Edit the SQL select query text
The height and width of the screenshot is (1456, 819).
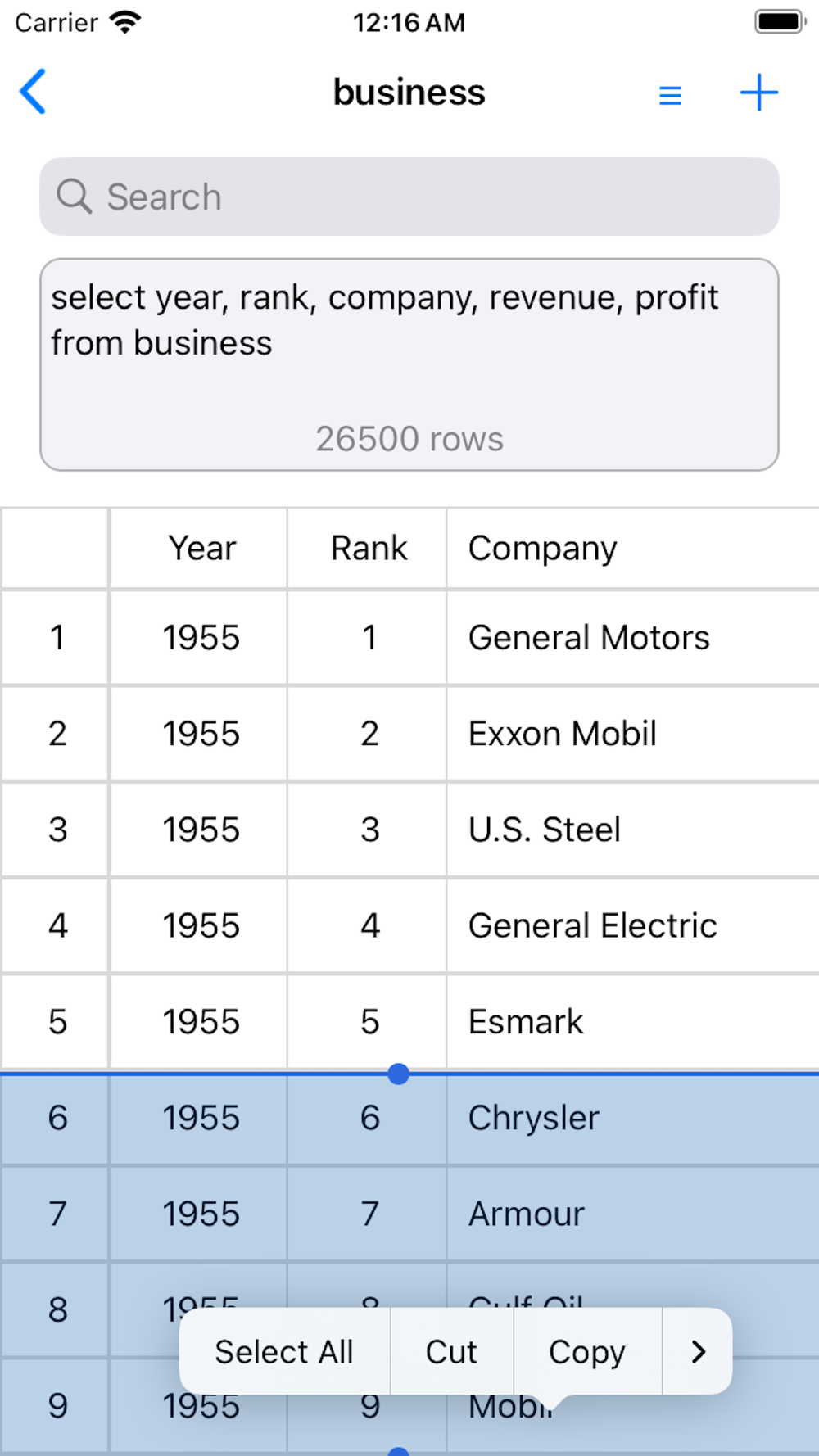[x=385, y=320]
